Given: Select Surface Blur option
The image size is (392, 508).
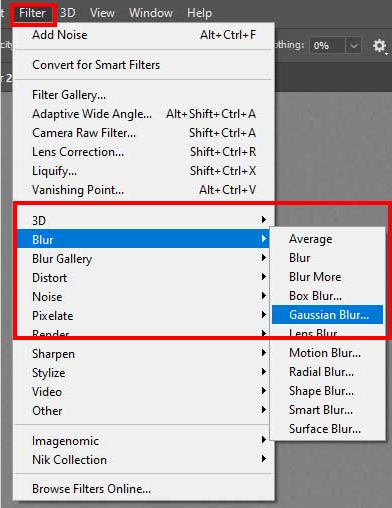Looking at the screenshot, I should coord(325,429).
